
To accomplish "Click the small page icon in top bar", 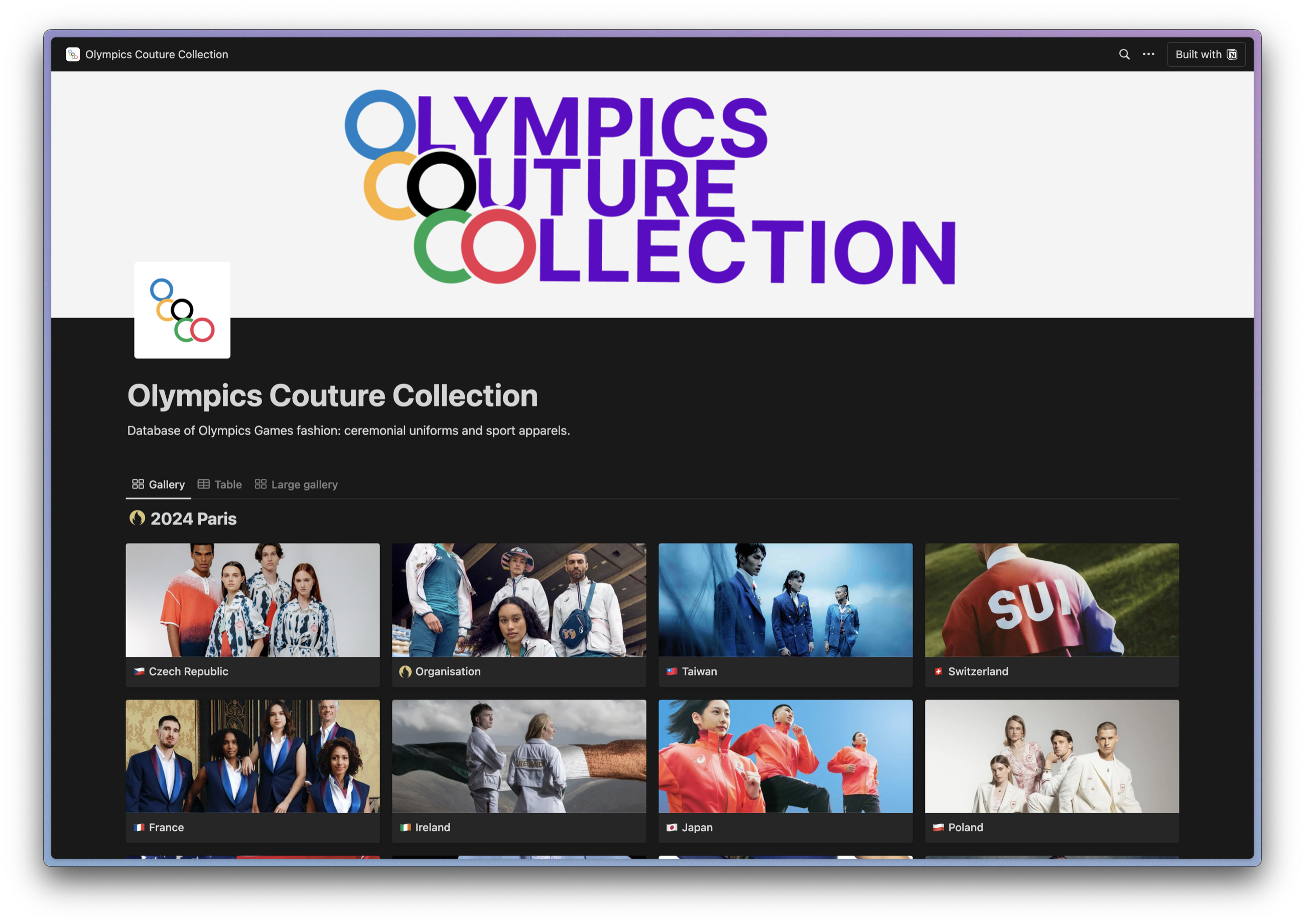I will coord(73,55).
